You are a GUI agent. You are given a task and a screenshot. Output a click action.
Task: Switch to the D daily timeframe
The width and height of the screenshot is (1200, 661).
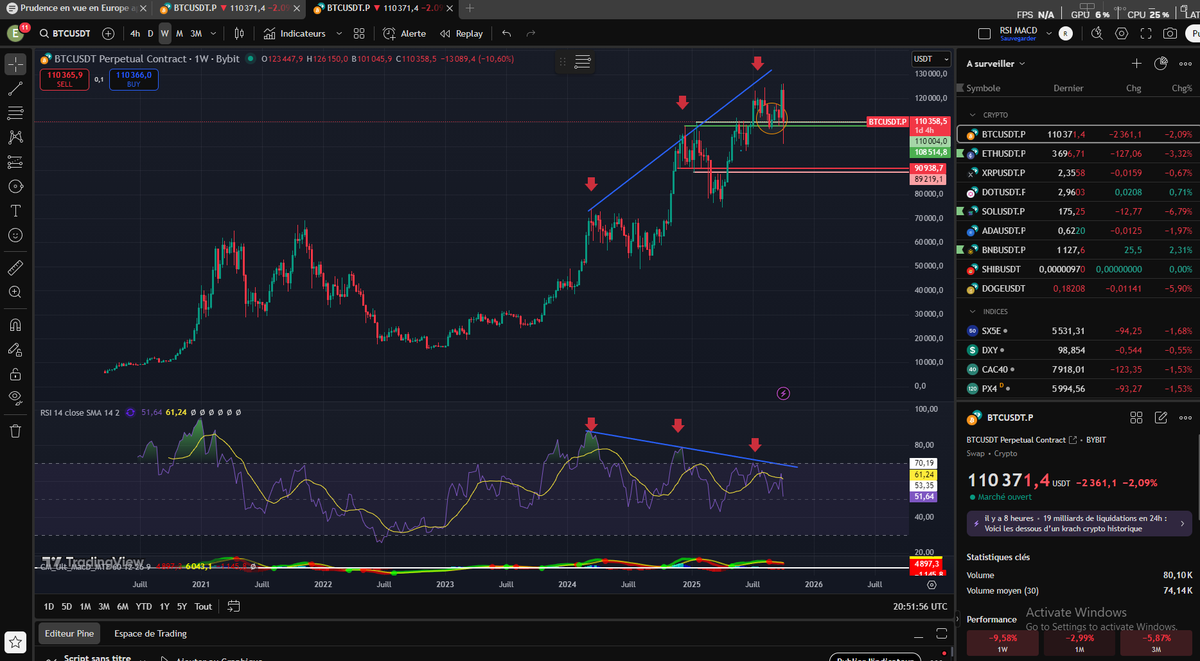point(151,33)
